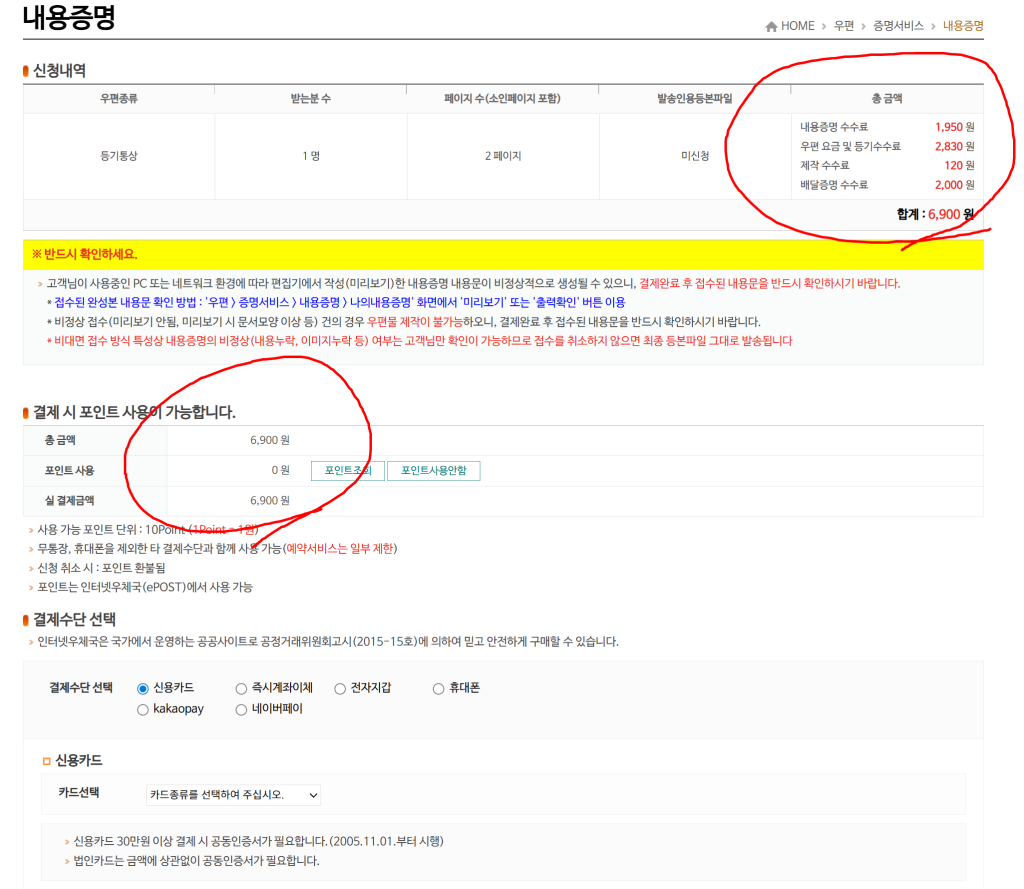The image size is (1024, 889).
Task: Click the 미신청 table cell
Action: [695, 156]
